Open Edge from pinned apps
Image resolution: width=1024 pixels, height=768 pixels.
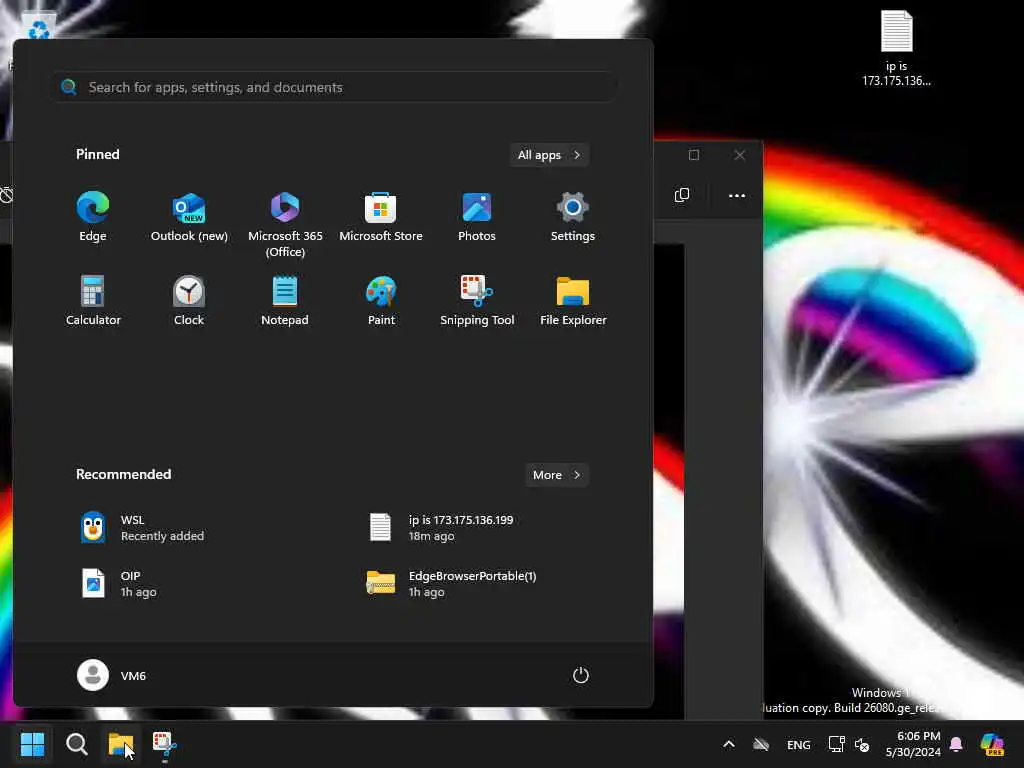93,217
